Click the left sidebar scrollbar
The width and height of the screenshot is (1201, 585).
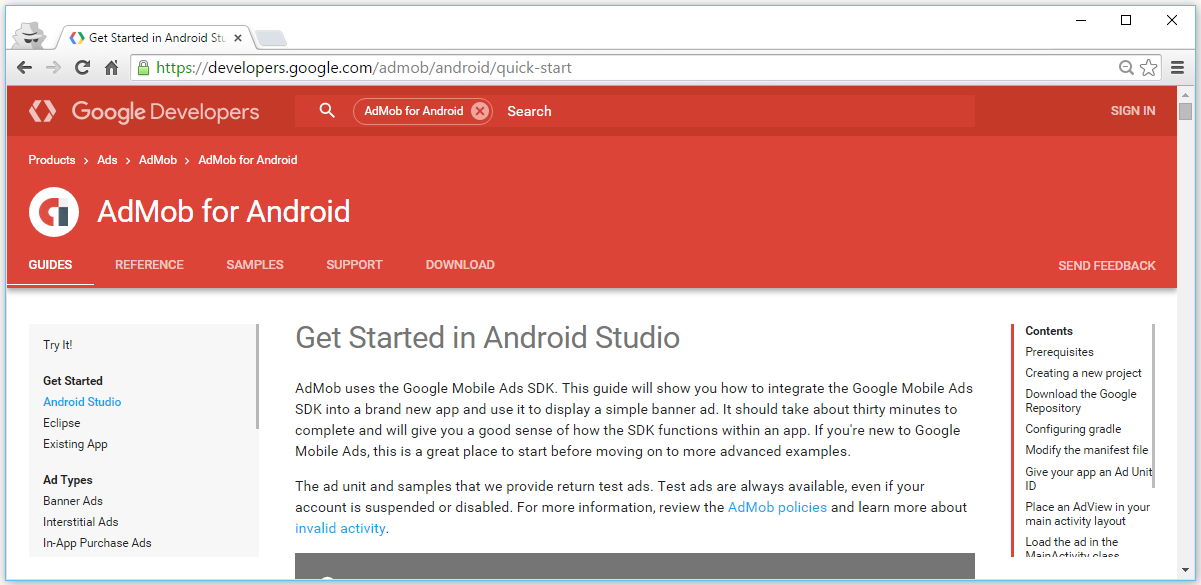click(257, 376)
